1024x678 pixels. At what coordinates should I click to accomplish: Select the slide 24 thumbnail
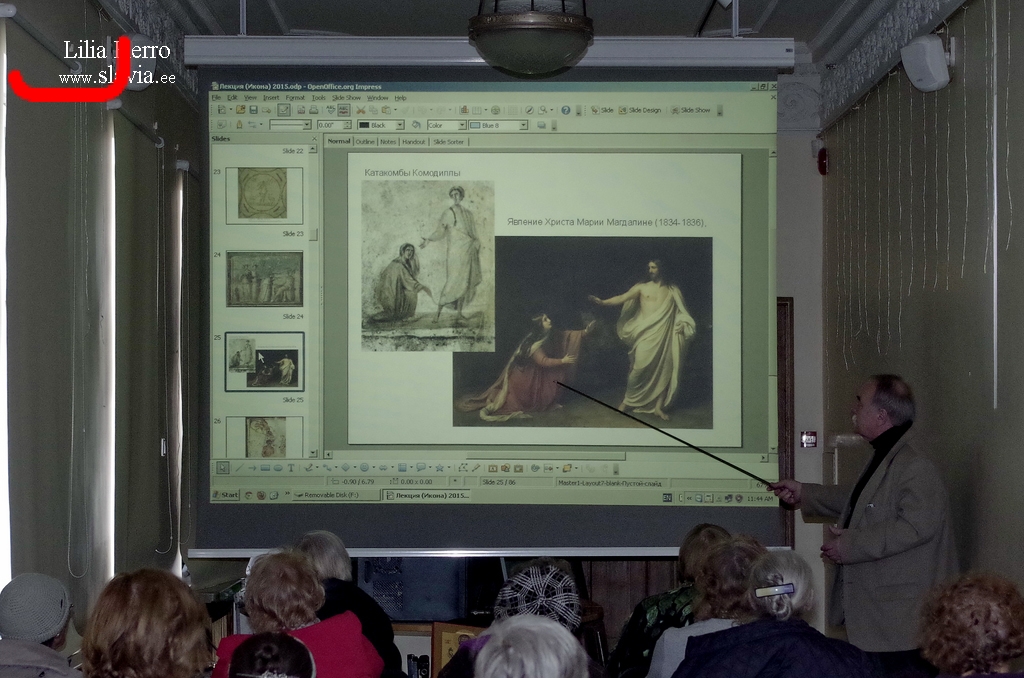(x=264, y=279)
